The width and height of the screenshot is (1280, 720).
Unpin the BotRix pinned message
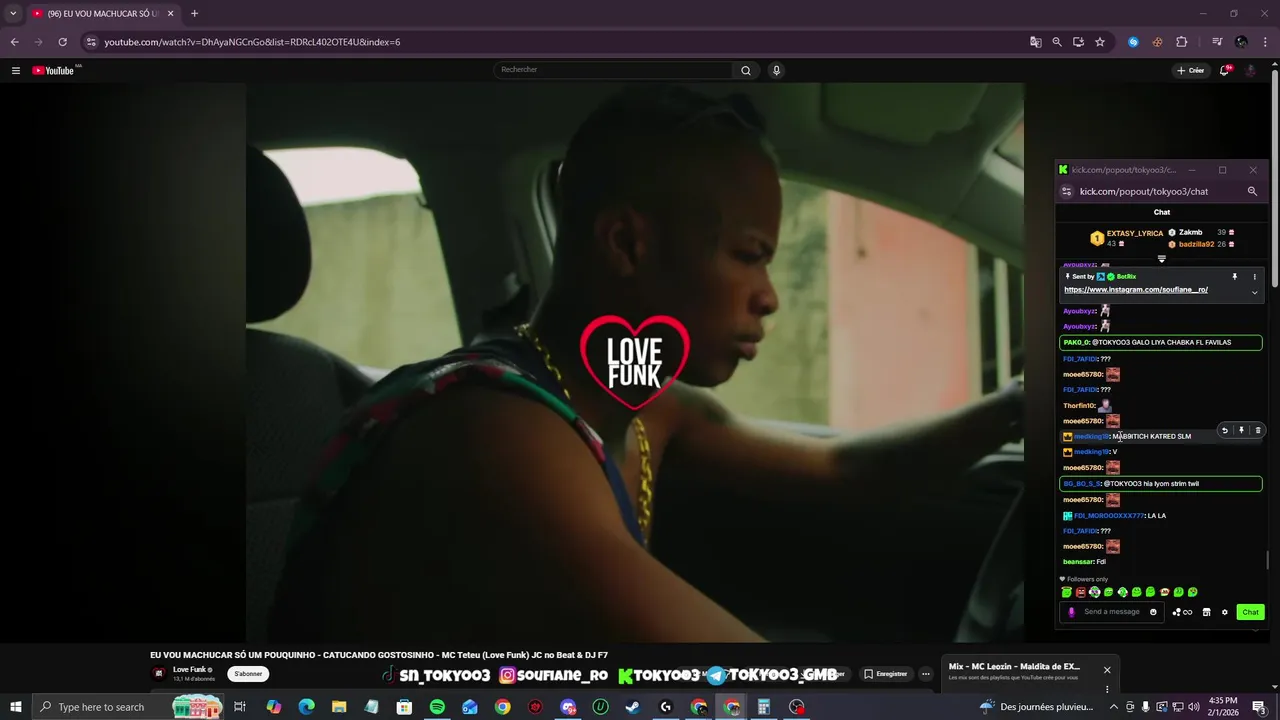point(1234,277)
